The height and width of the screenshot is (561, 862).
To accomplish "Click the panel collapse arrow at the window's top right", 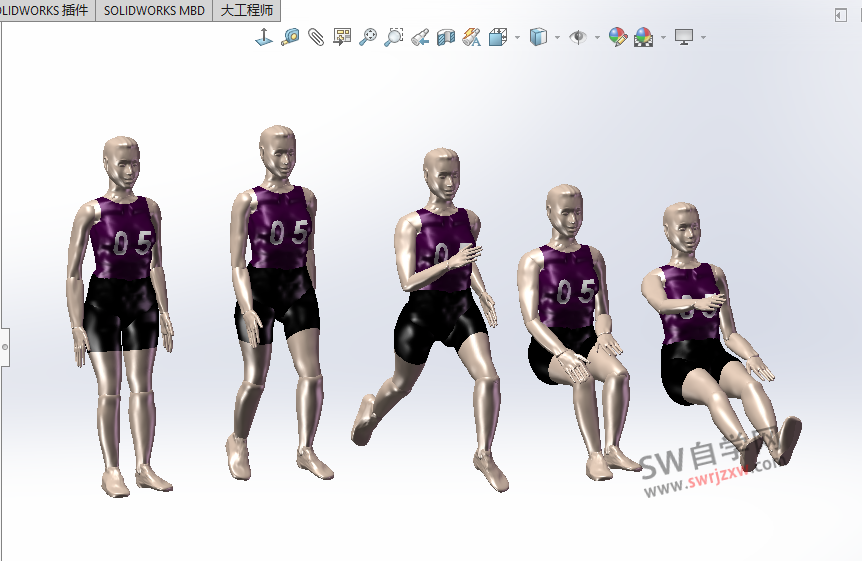I will (840, 15).
